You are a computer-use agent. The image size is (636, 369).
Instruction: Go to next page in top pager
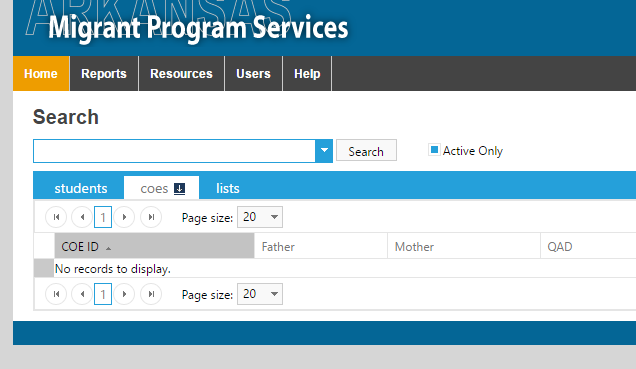click(x=124, y=217)
